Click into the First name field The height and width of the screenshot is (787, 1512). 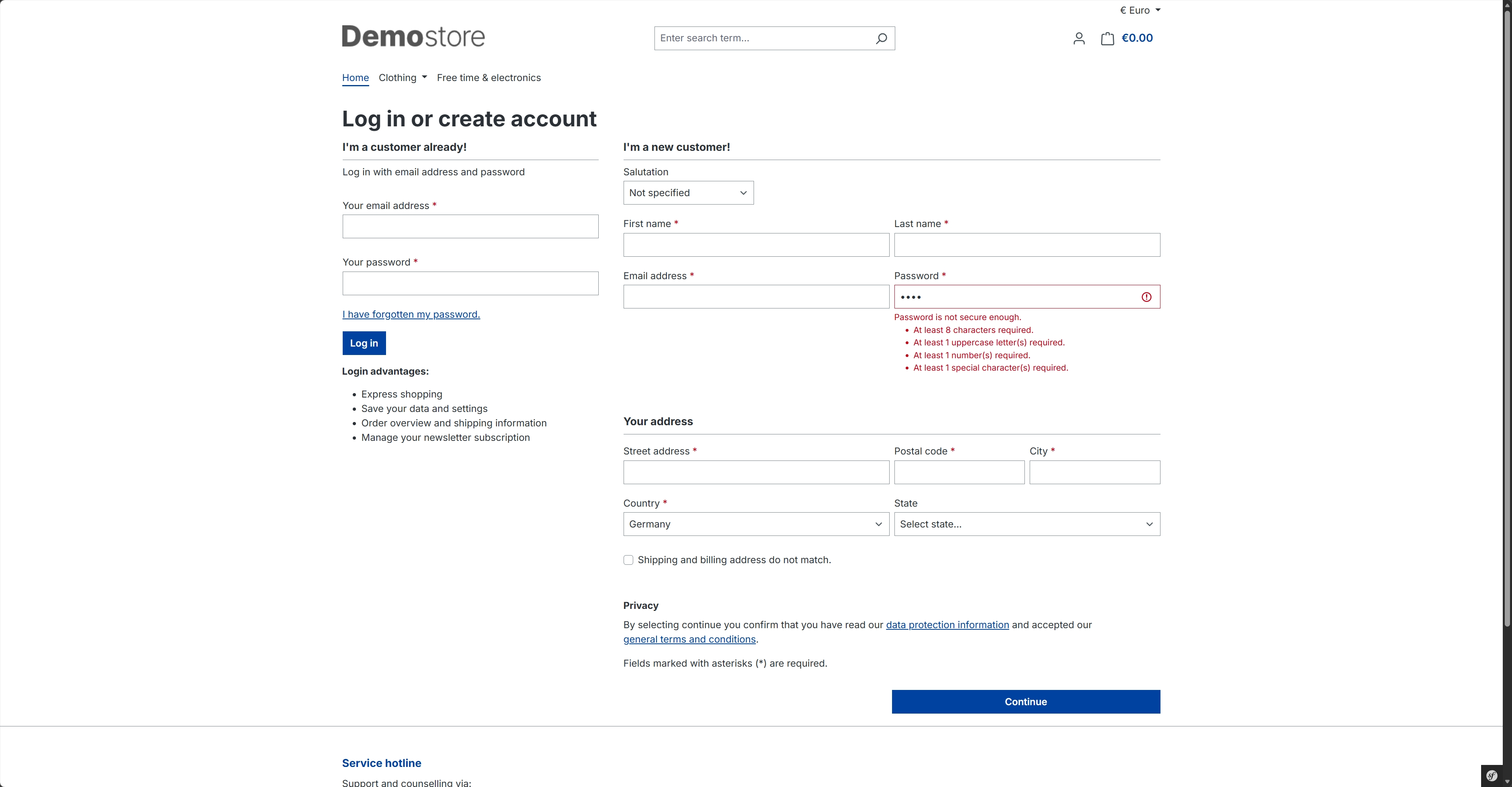[756, 245]
